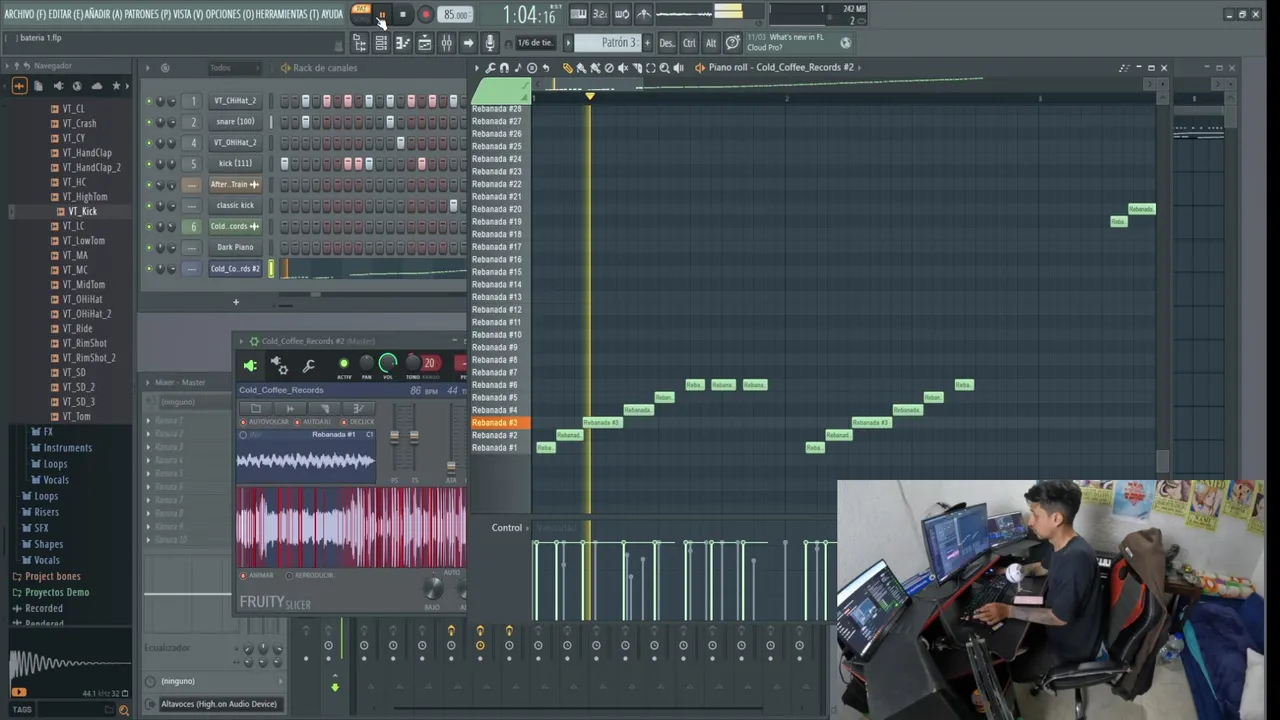Viewport: 1280px width, 720px height.
Task: Stop playback with the stop button
Action: coord(402,15)
